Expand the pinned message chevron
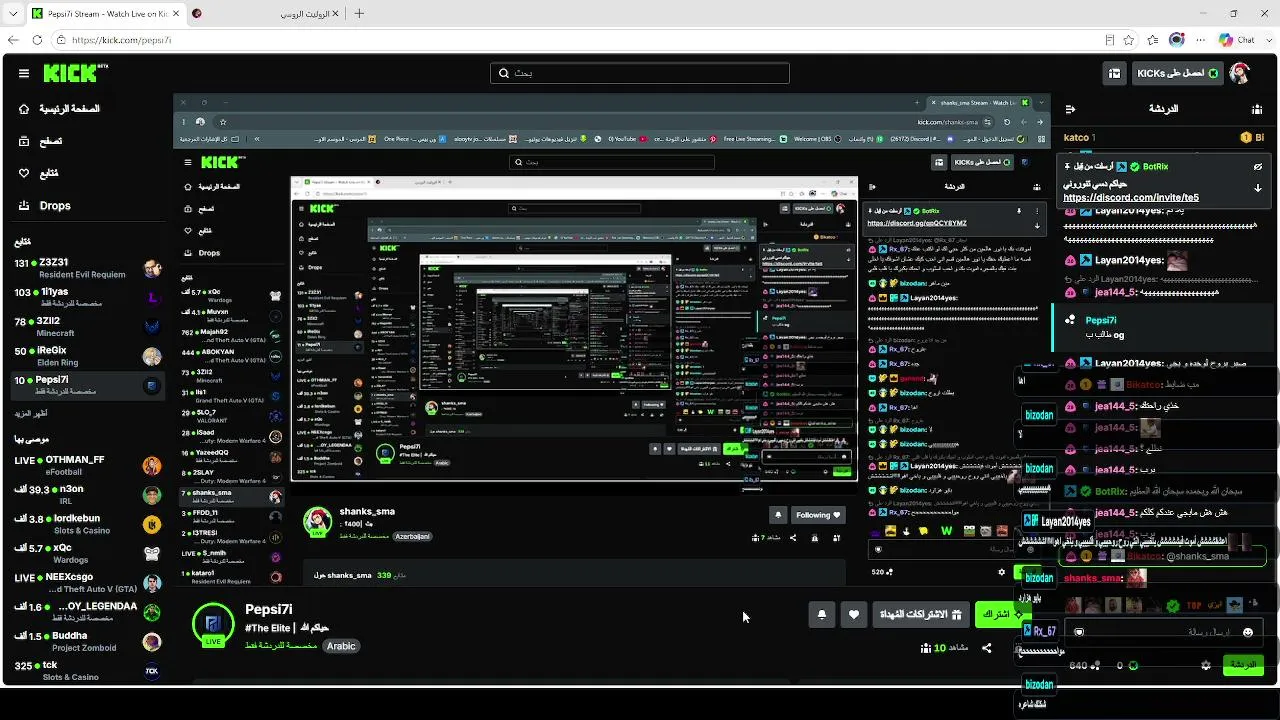 [x=1258, y=188]
